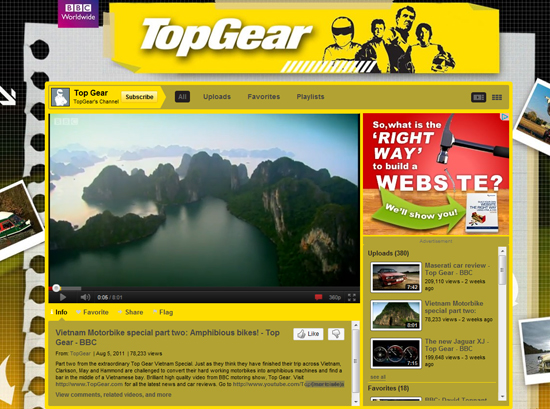Open the 360p video quality selector

click(x=335, y=297)
